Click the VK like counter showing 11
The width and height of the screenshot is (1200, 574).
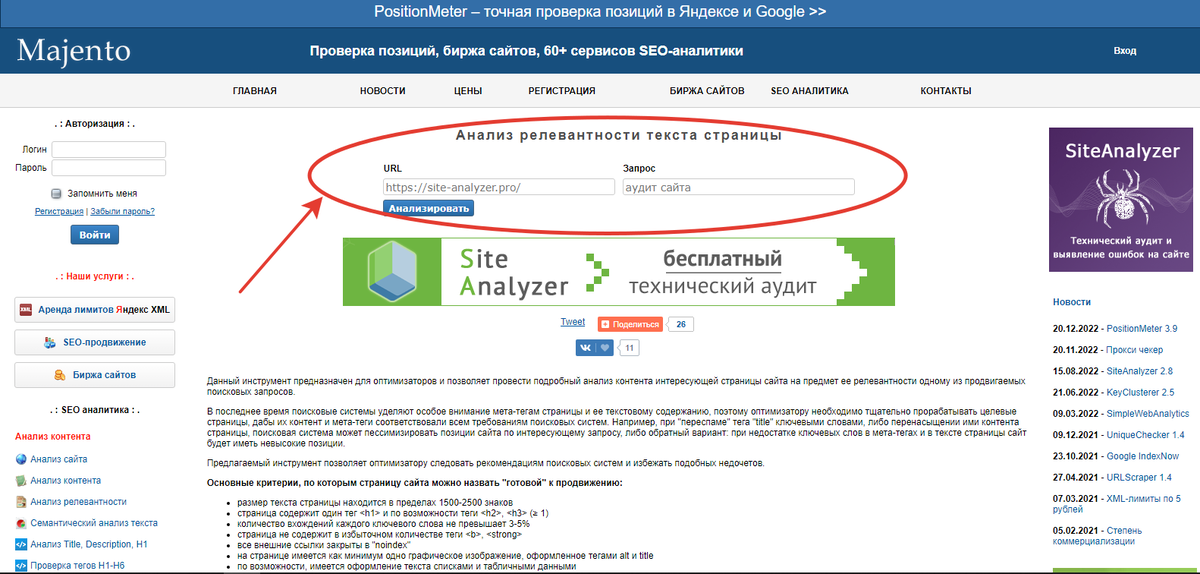[629, 348]
